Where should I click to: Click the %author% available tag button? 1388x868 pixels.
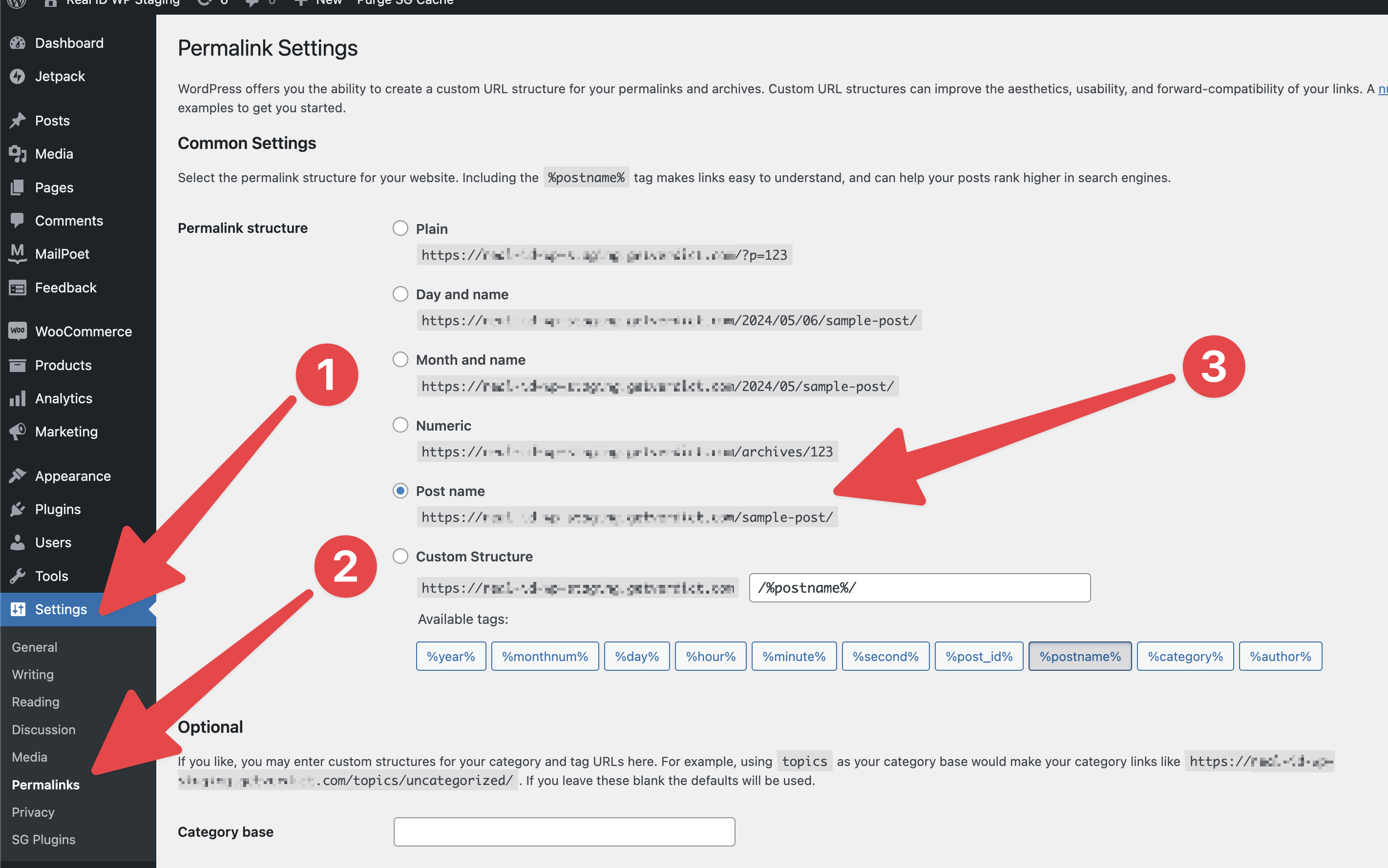[1281, 656]
